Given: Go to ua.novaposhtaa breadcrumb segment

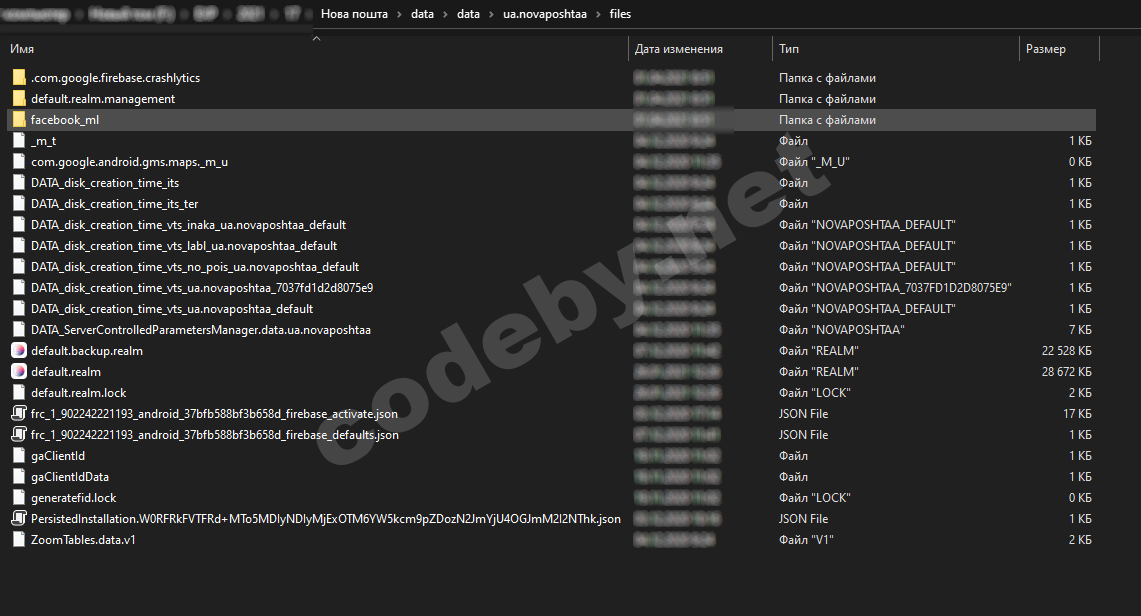Looking at the screenshot, I should (545, 14).
